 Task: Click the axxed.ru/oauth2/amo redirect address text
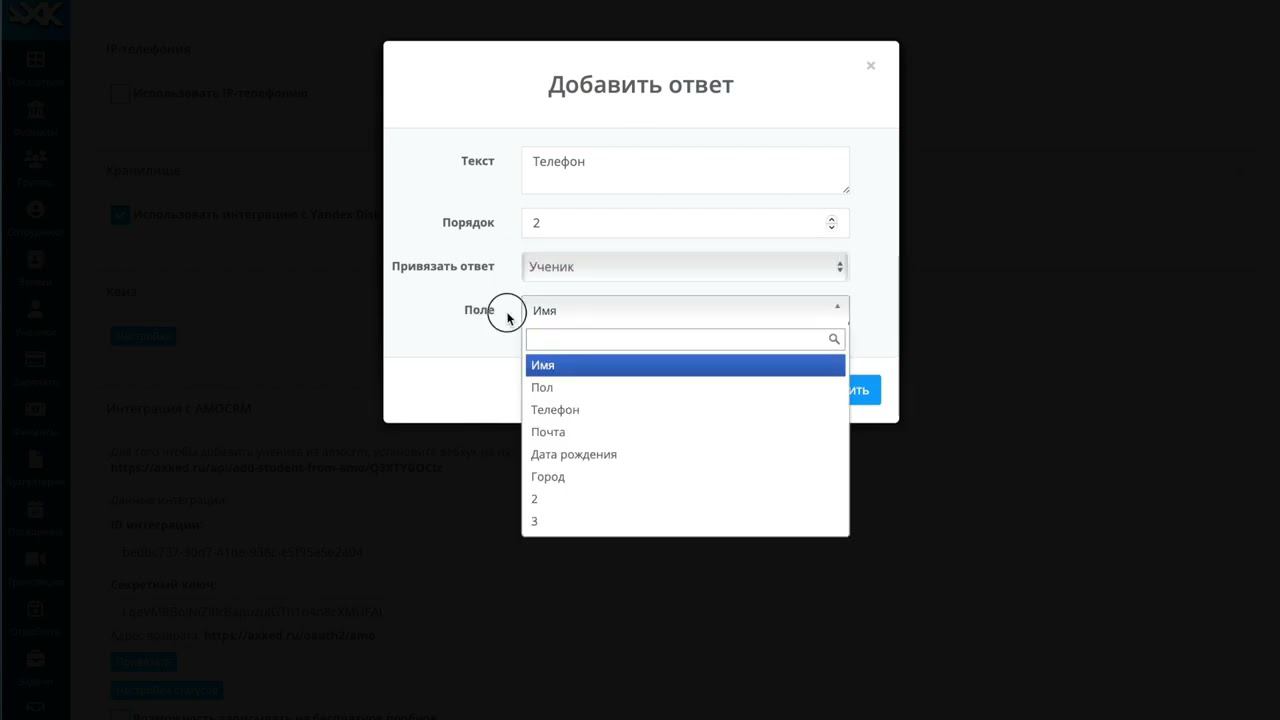(289, 635)
